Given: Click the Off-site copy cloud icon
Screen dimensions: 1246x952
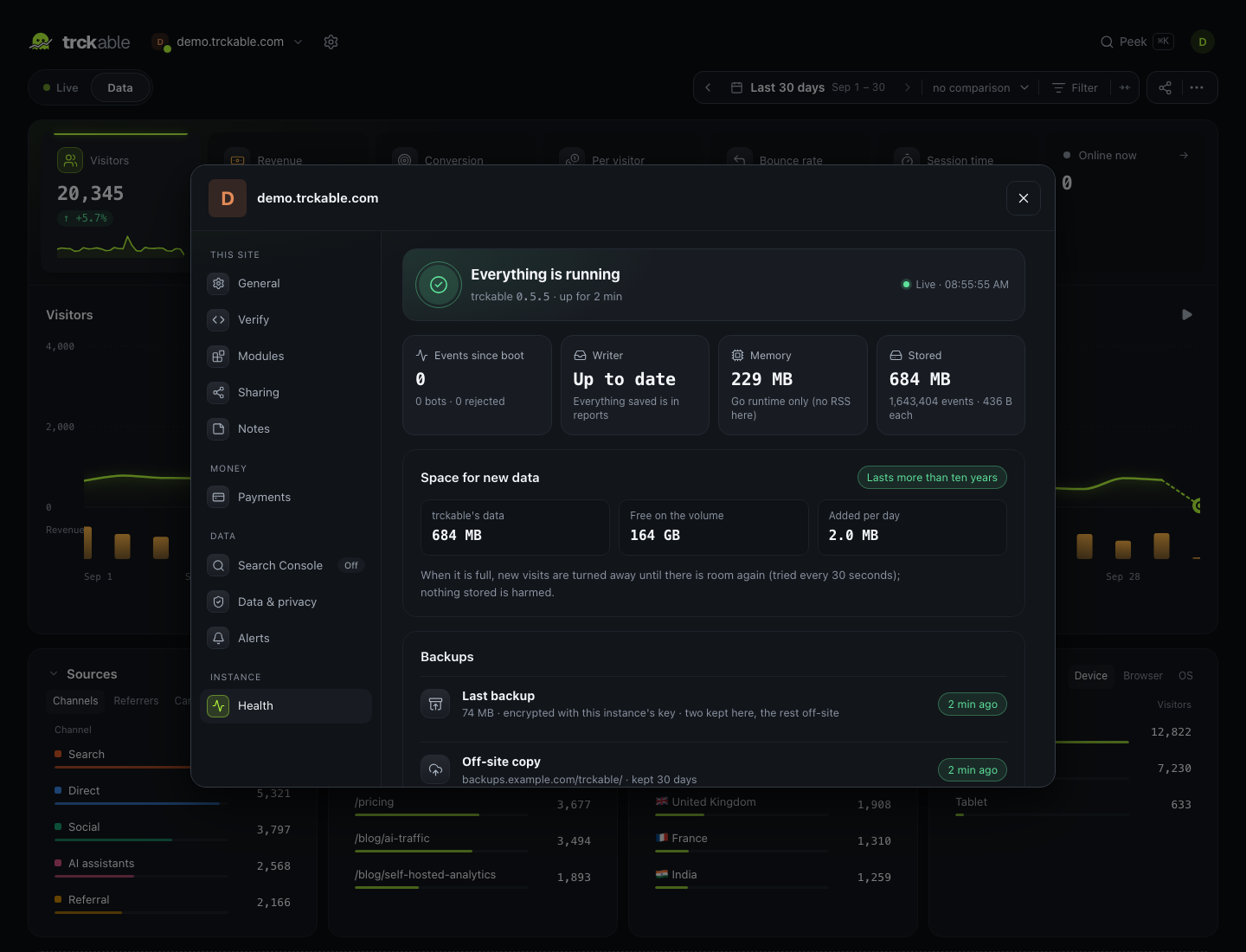Looking at the screenshot, I should coord(435,770).
